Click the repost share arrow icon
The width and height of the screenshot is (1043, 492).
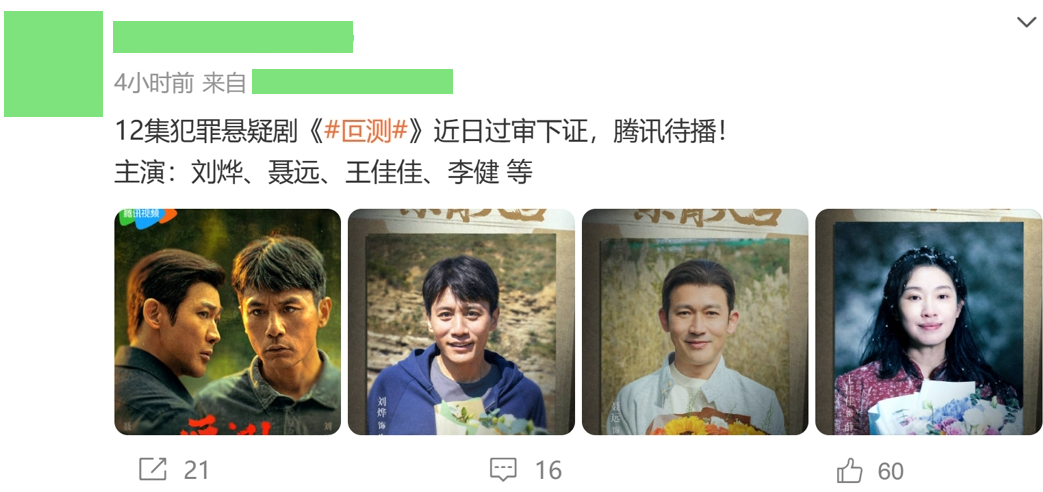[x=152, y=469]
